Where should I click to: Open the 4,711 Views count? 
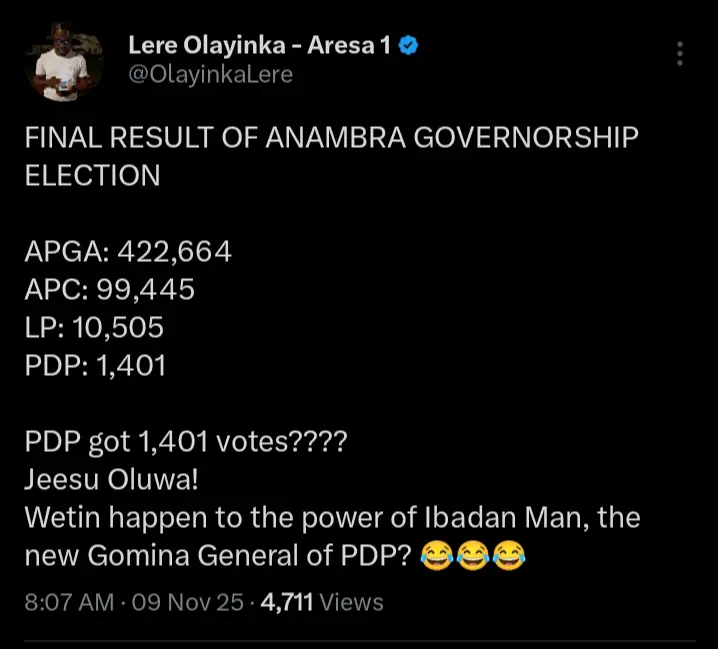click(322, 602)
